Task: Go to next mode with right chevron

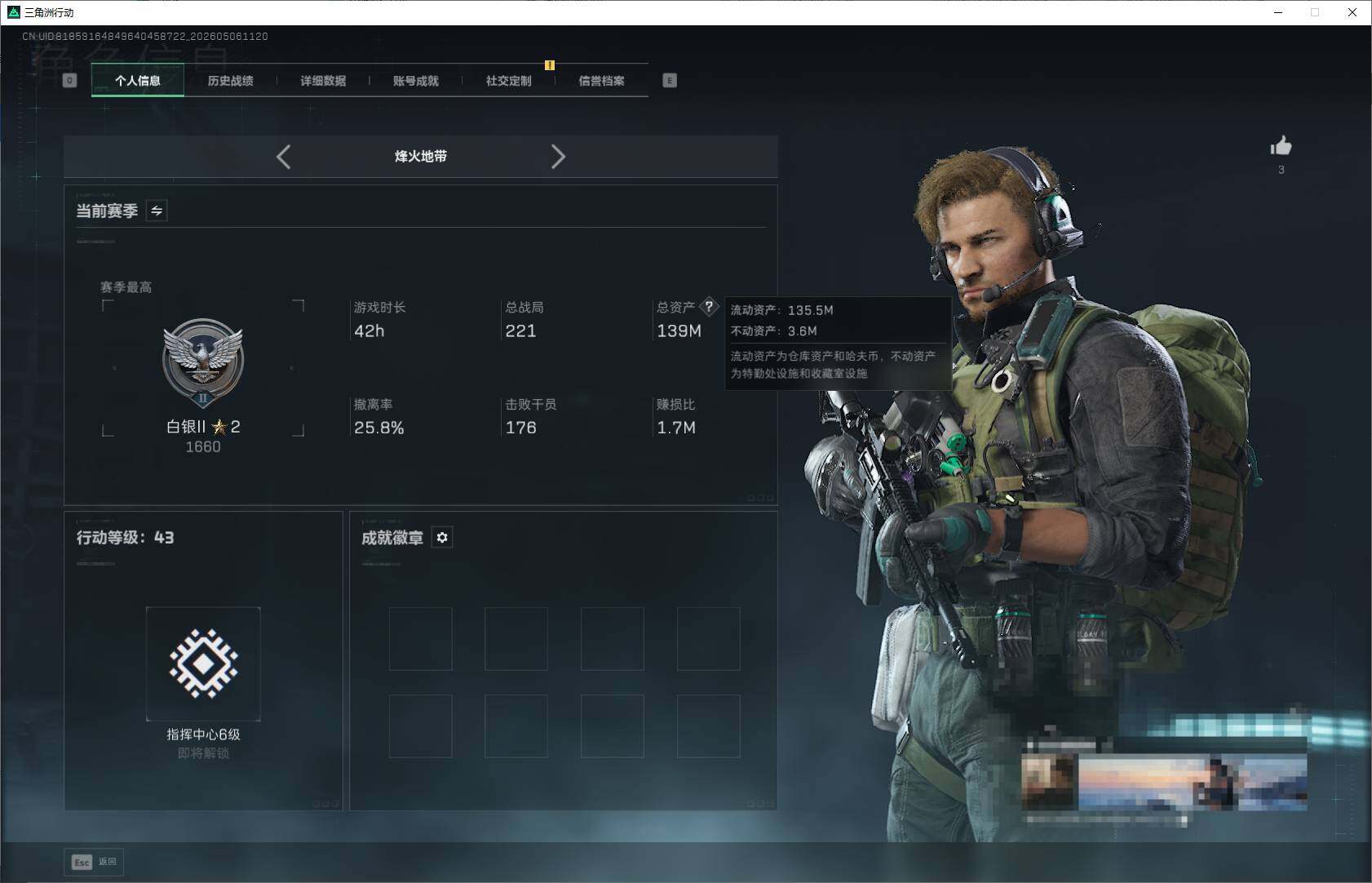Action: (x=558, y=157)
